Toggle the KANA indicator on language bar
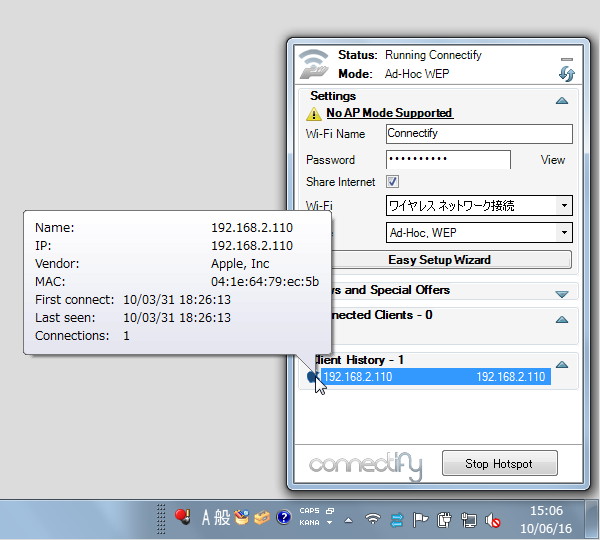This screenshot has width=600, height=540. 309,523
